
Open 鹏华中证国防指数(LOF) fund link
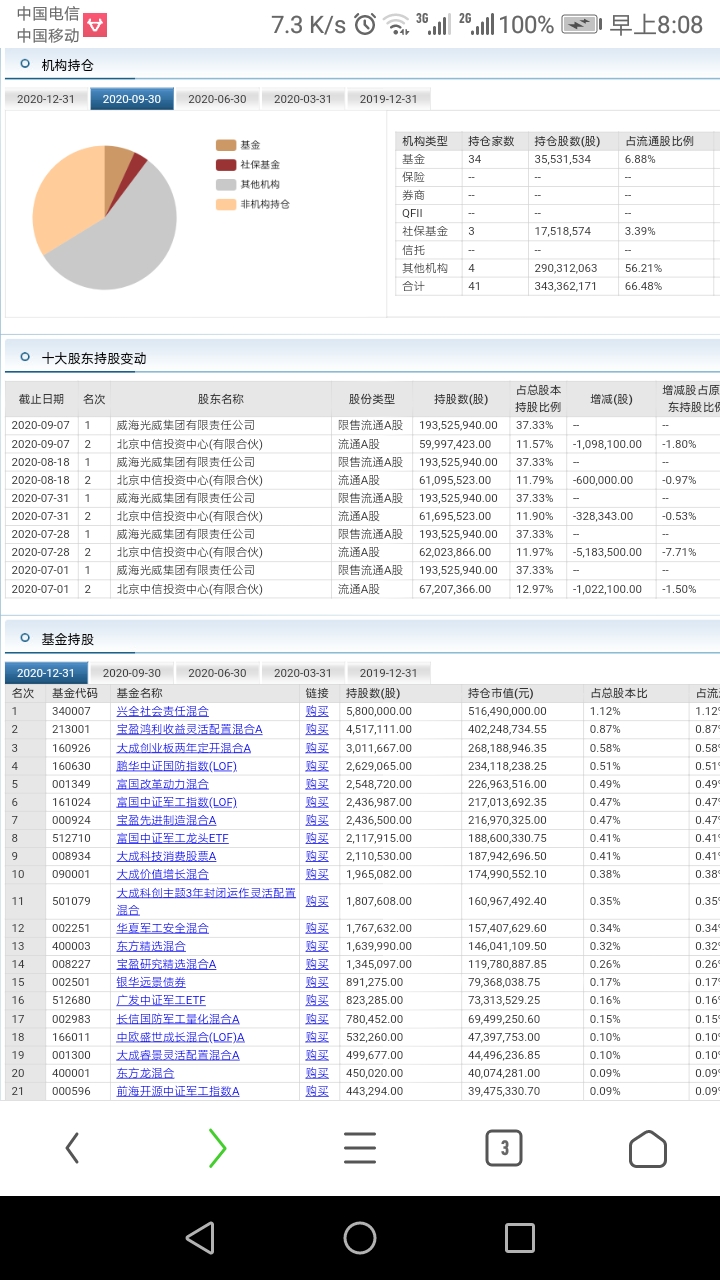coord(177,766)
